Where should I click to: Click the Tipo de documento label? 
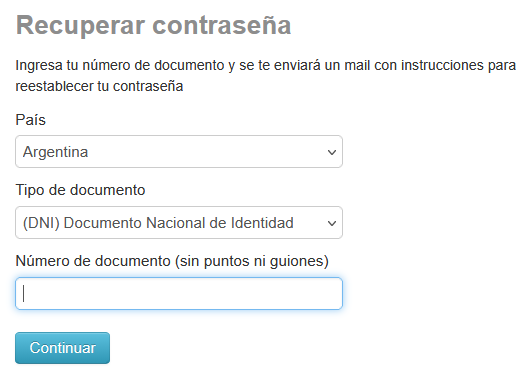coord(80,190)
